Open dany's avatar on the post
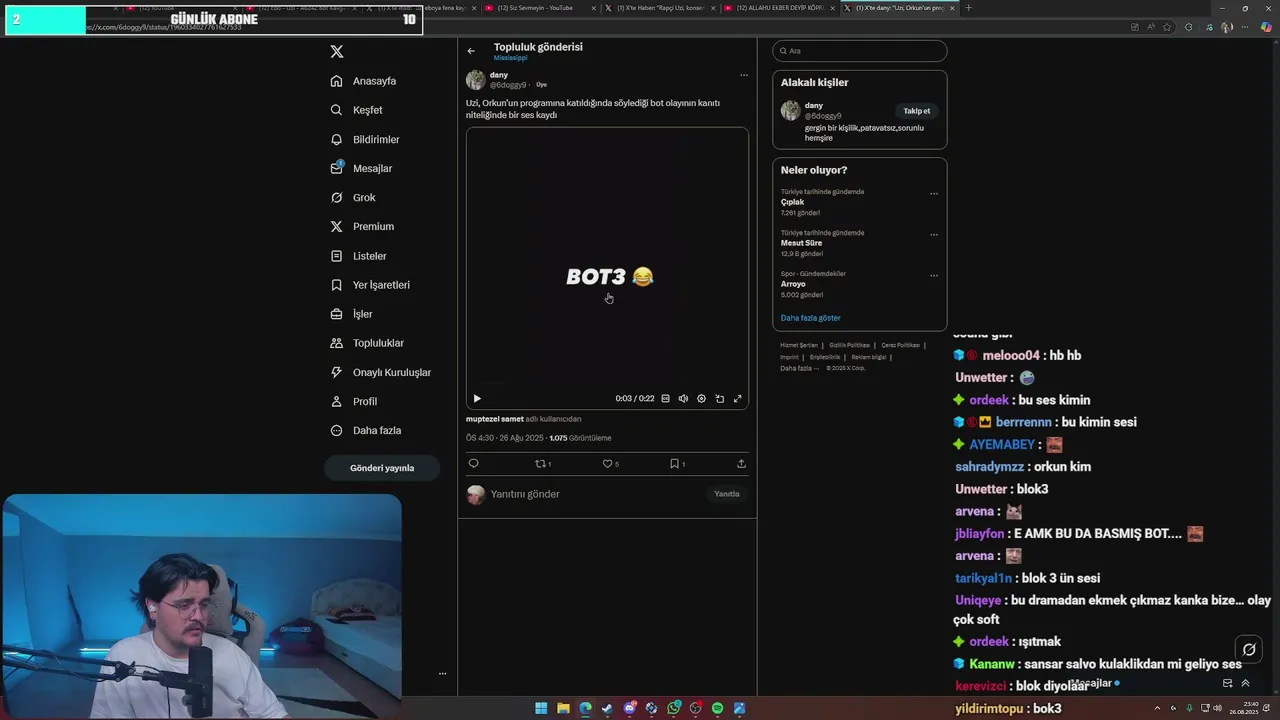The width and height of the screenshot is (1280, 720). tap(475, 80)
